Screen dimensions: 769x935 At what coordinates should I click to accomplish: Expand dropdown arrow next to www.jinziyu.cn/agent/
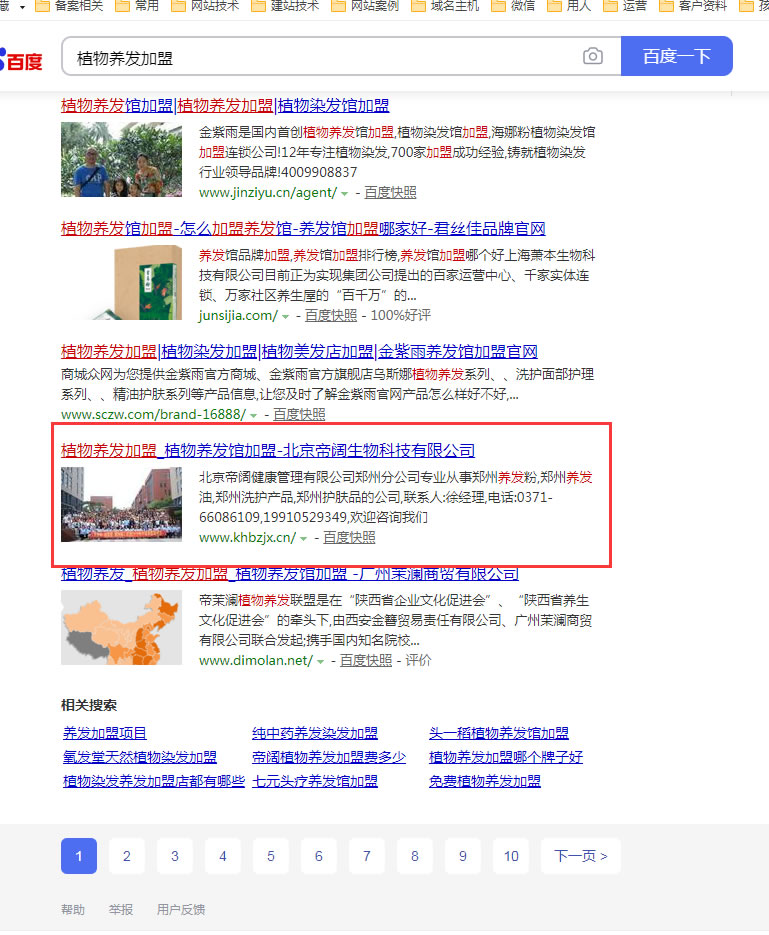(345, 193)
